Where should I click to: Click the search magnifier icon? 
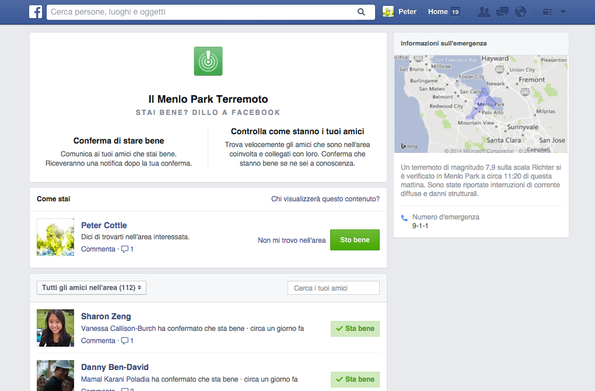tap(361, 12)
